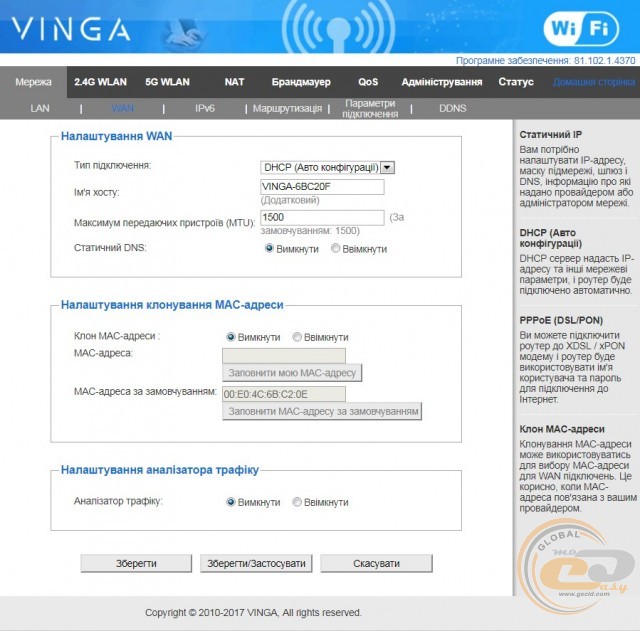Click the host name input field

[x=322, y=187]
